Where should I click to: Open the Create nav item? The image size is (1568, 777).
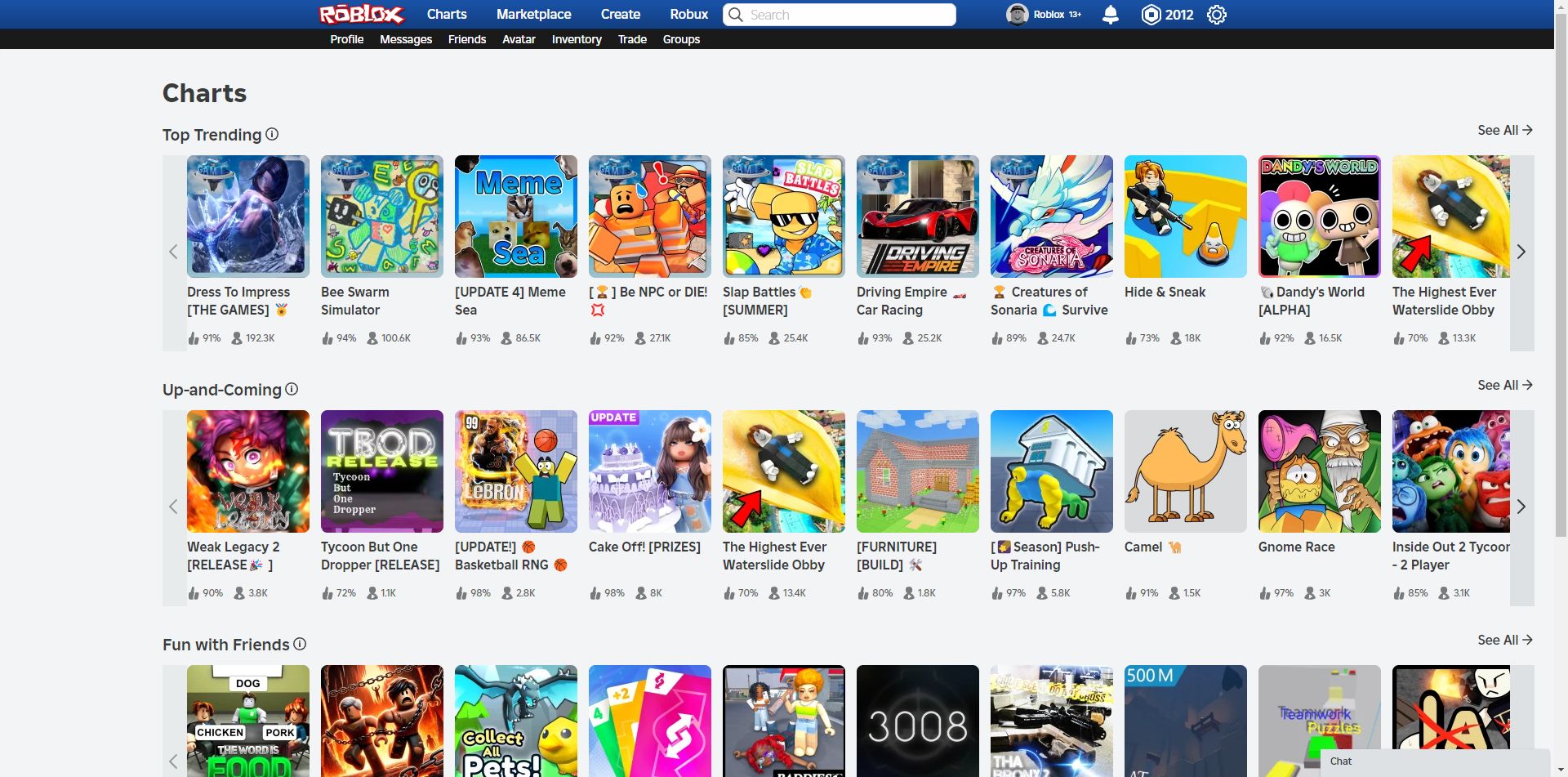621,14
